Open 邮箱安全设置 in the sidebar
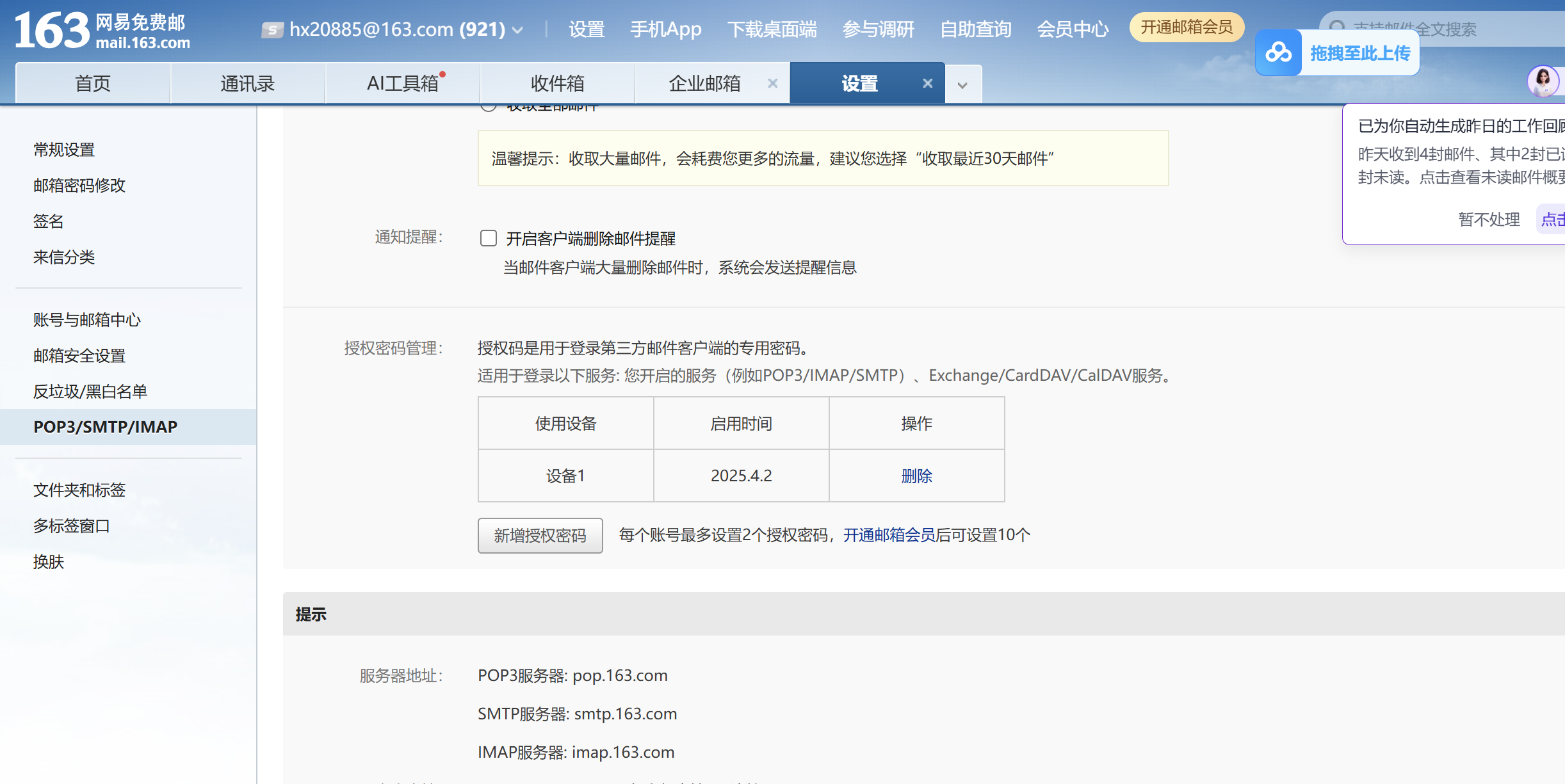The height and width of the screenshot is (784, 1565). (79, 356)
